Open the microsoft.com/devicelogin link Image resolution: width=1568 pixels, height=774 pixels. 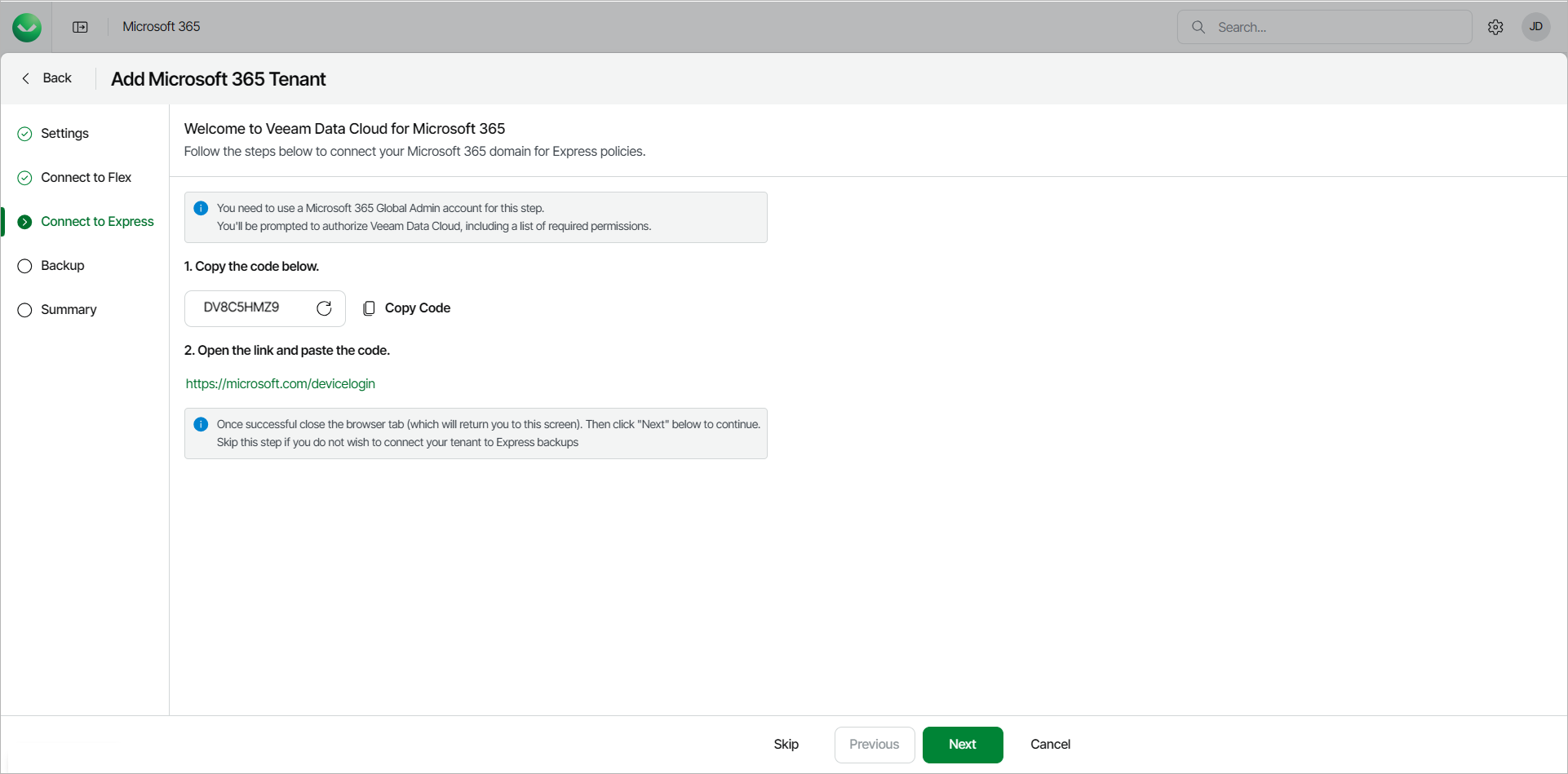[x=281, y=383]
